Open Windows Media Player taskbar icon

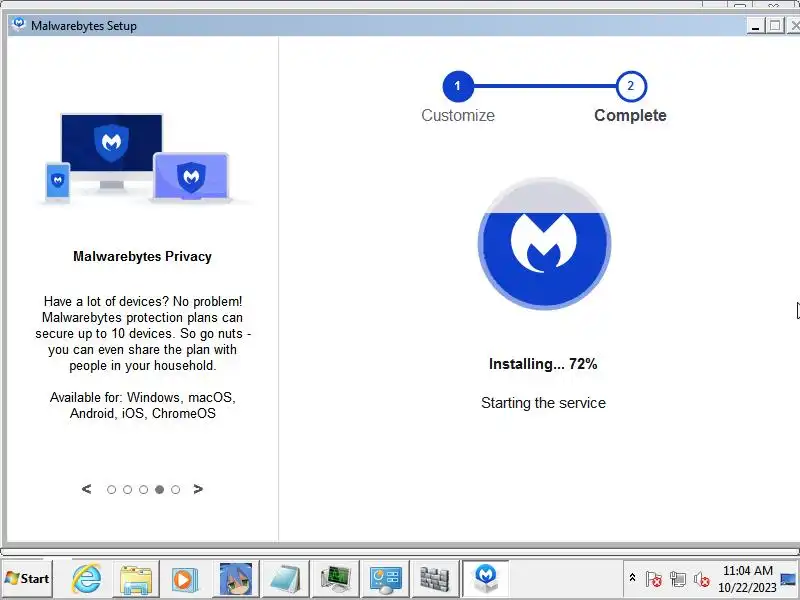185,579
